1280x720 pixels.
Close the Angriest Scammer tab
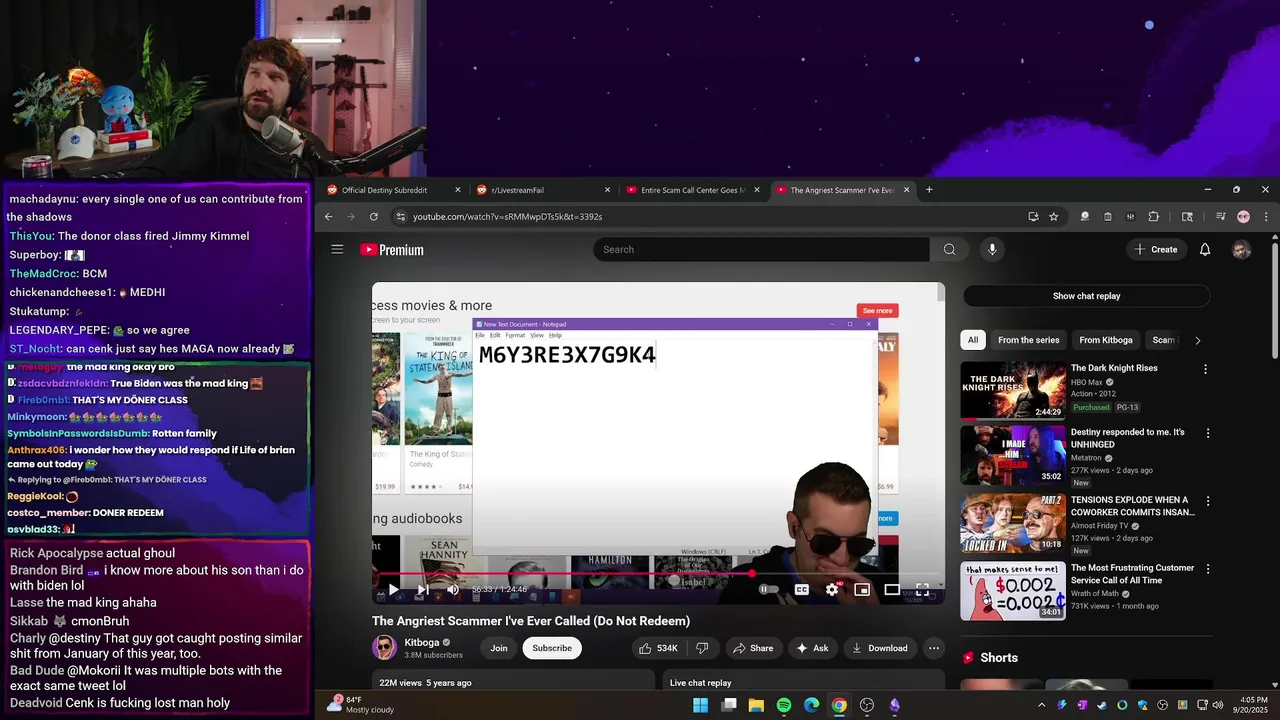point(907,190)
